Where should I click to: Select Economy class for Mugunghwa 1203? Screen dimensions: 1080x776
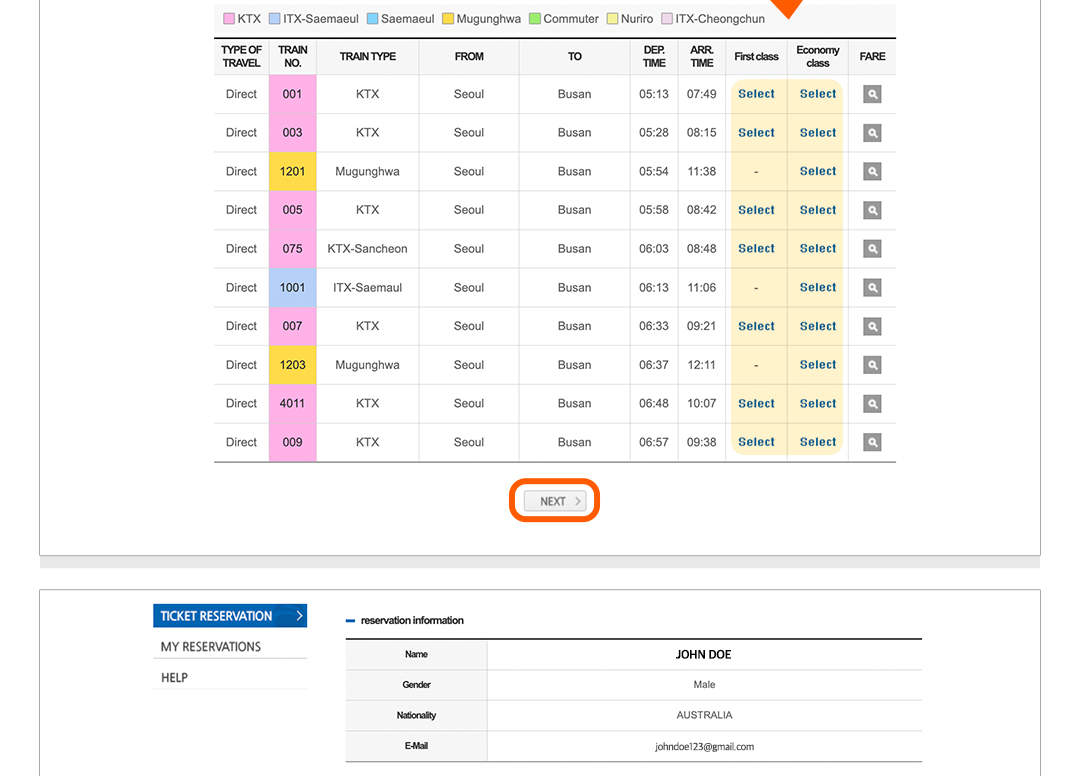point(817,365)
